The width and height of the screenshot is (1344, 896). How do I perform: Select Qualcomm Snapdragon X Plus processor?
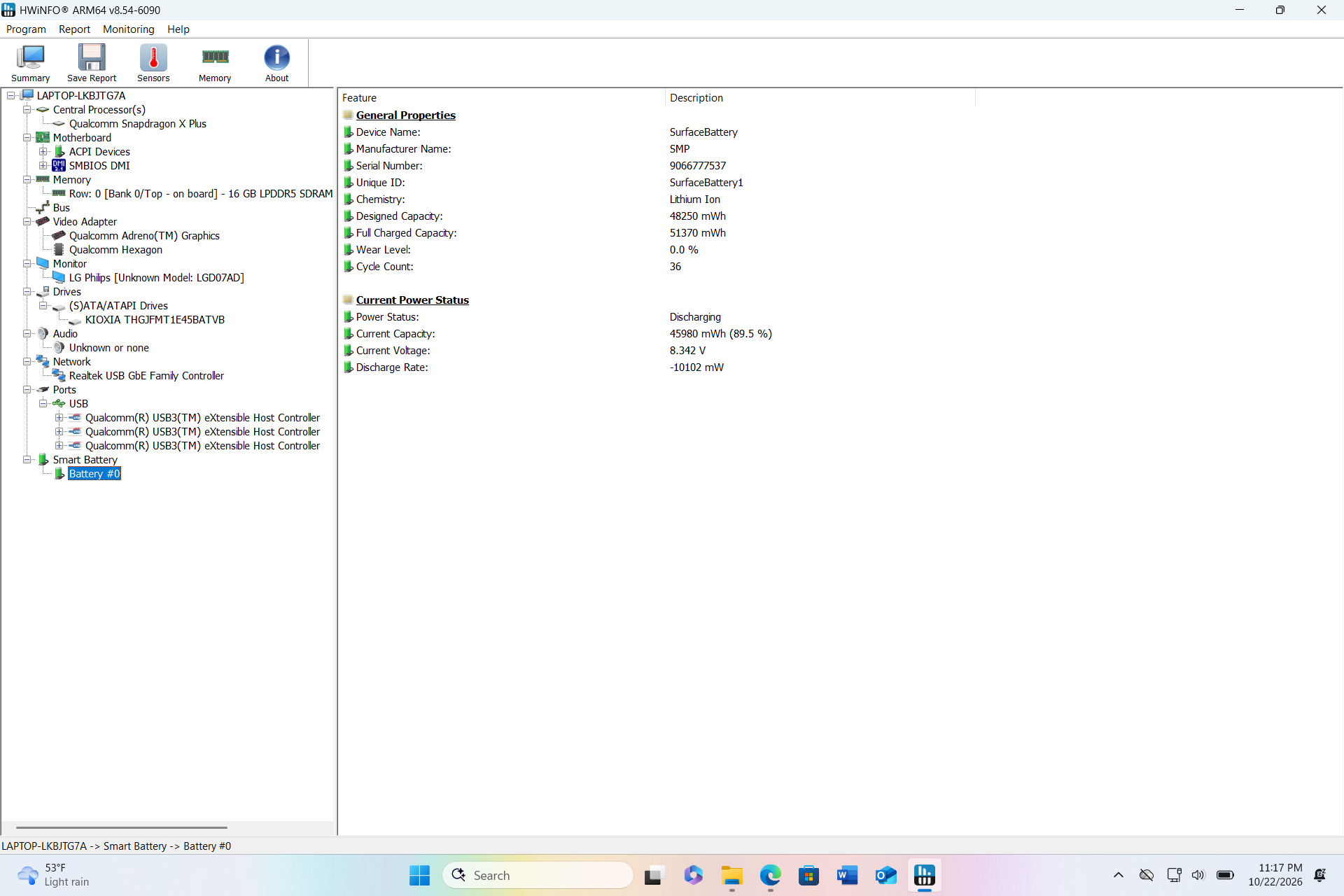coord(137,124)
